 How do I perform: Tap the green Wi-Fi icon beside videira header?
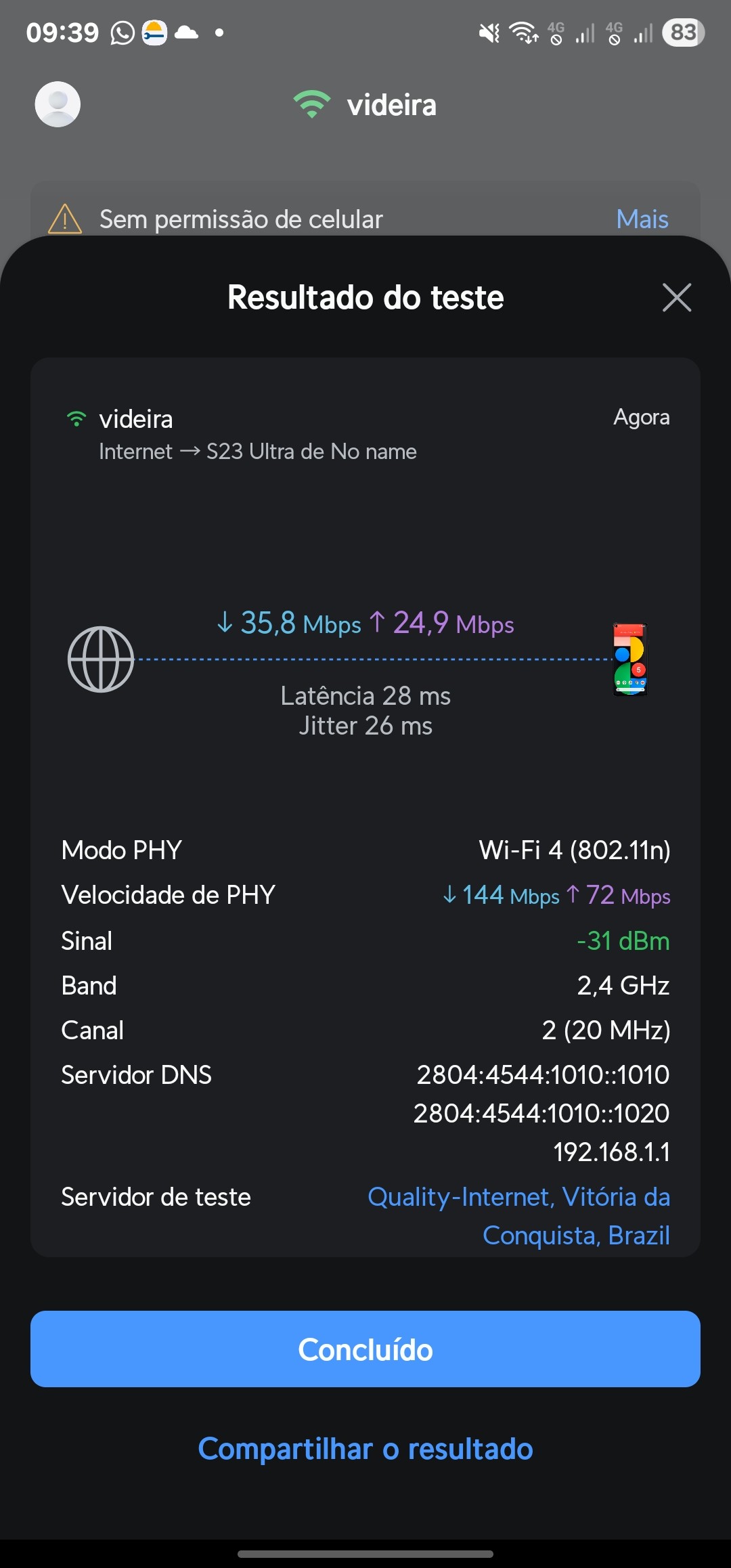(312, 104)
